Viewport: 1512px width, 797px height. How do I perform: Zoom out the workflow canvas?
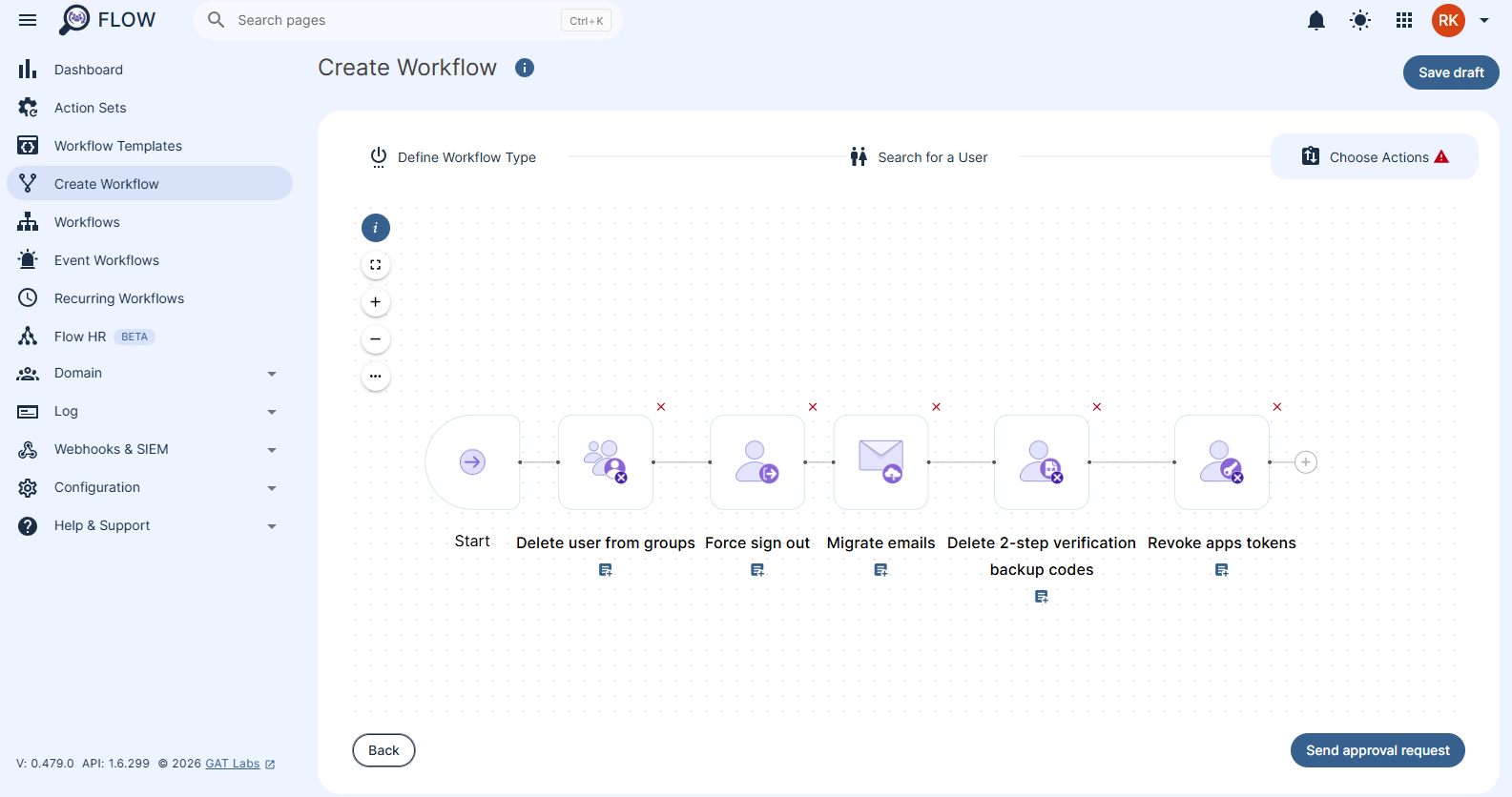(376, 339)
